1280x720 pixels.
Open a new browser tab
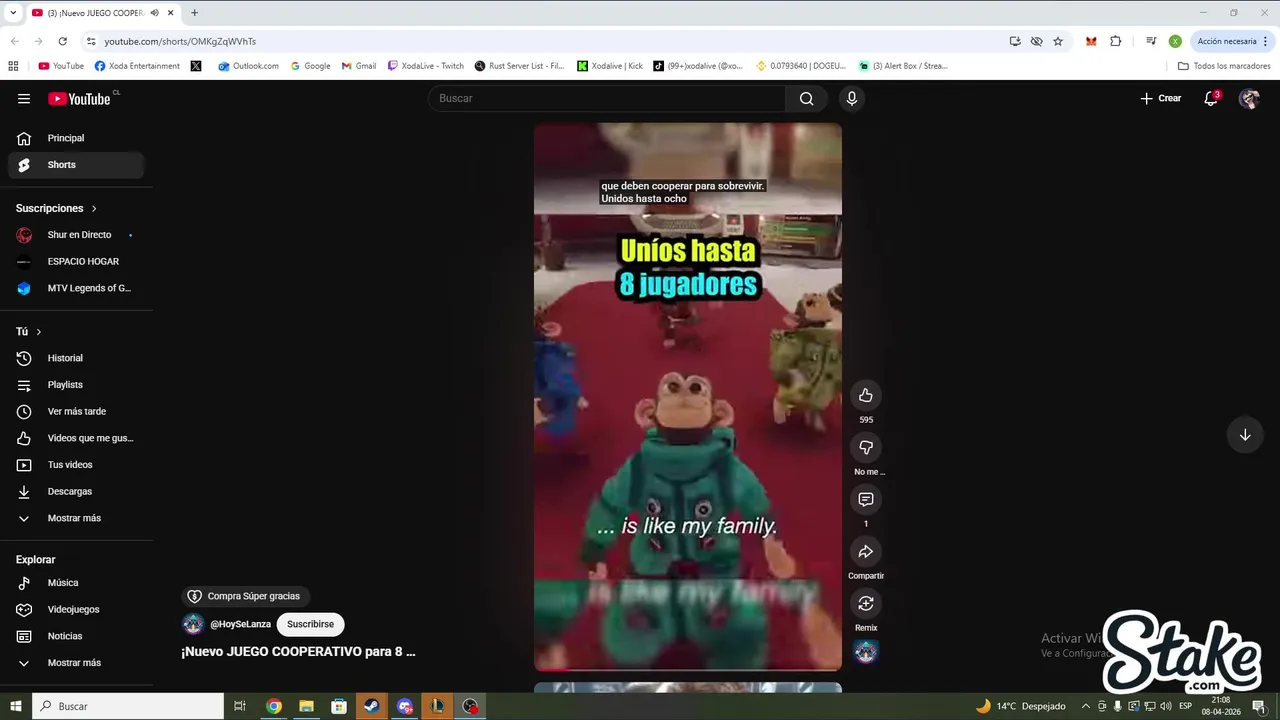[x=194, y=13]
